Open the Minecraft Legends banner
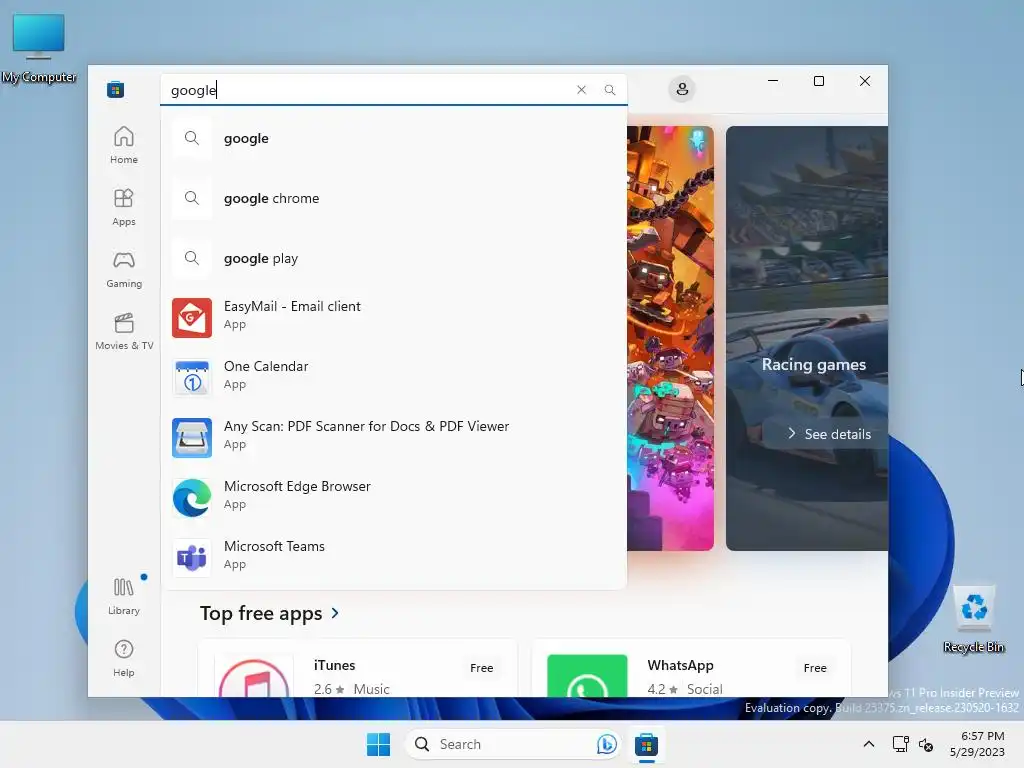This screenshot has height=768, width=1024. pos(670,338)
